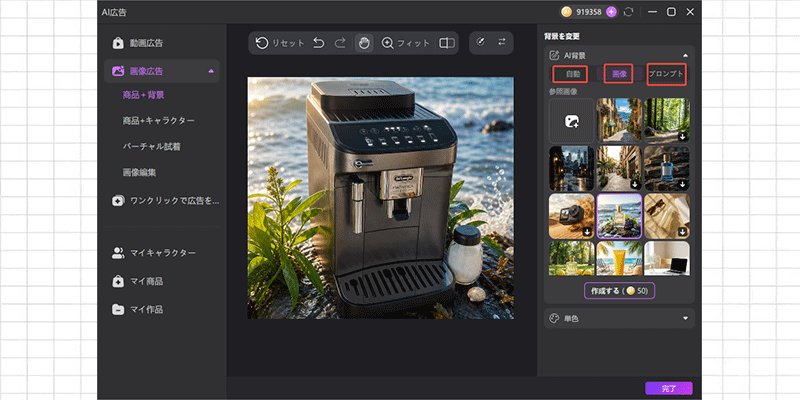Download the narrow alley reference image

[x=635, y=184]
